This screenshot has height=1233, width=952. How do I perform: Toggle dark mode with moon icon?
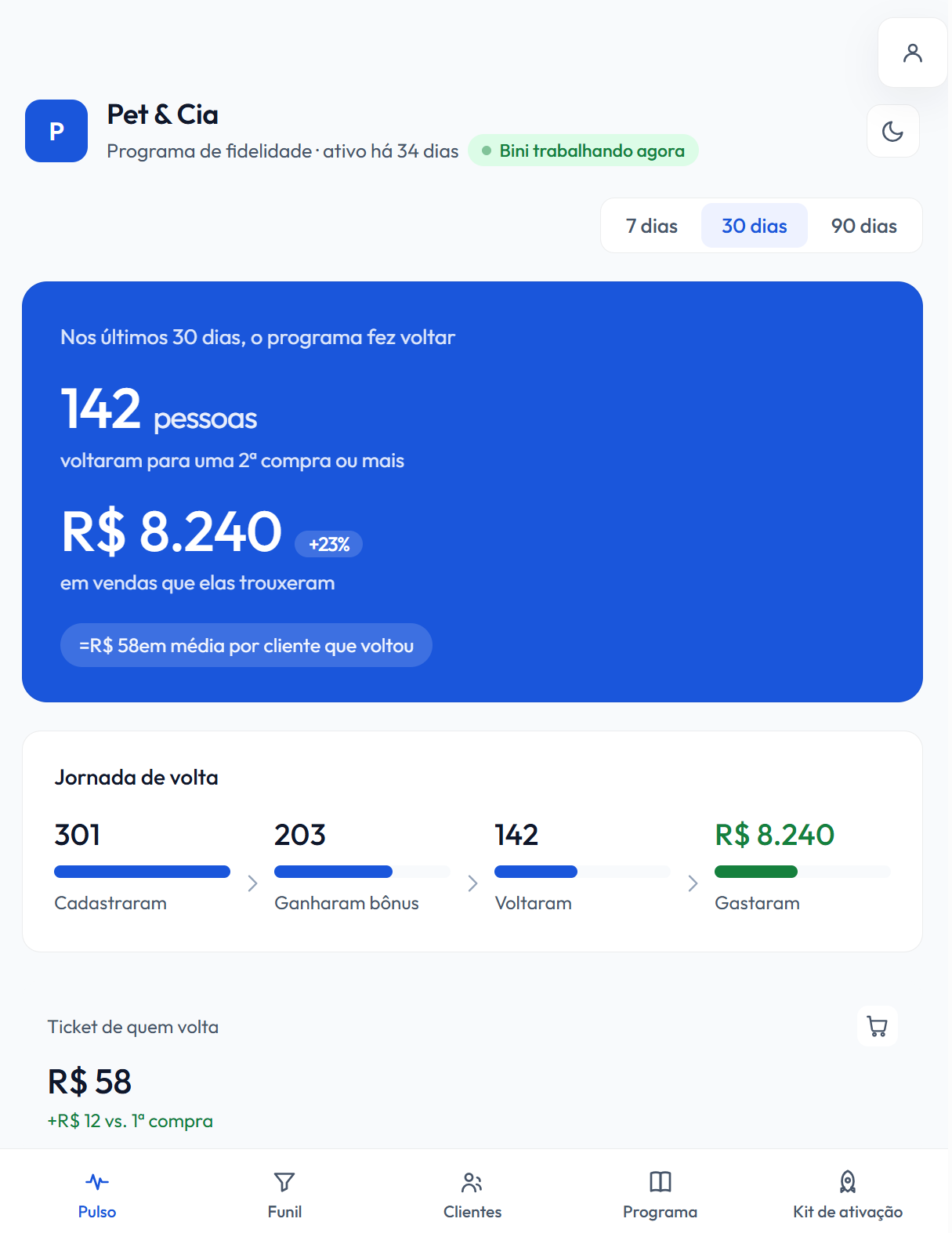click(893, 131)
